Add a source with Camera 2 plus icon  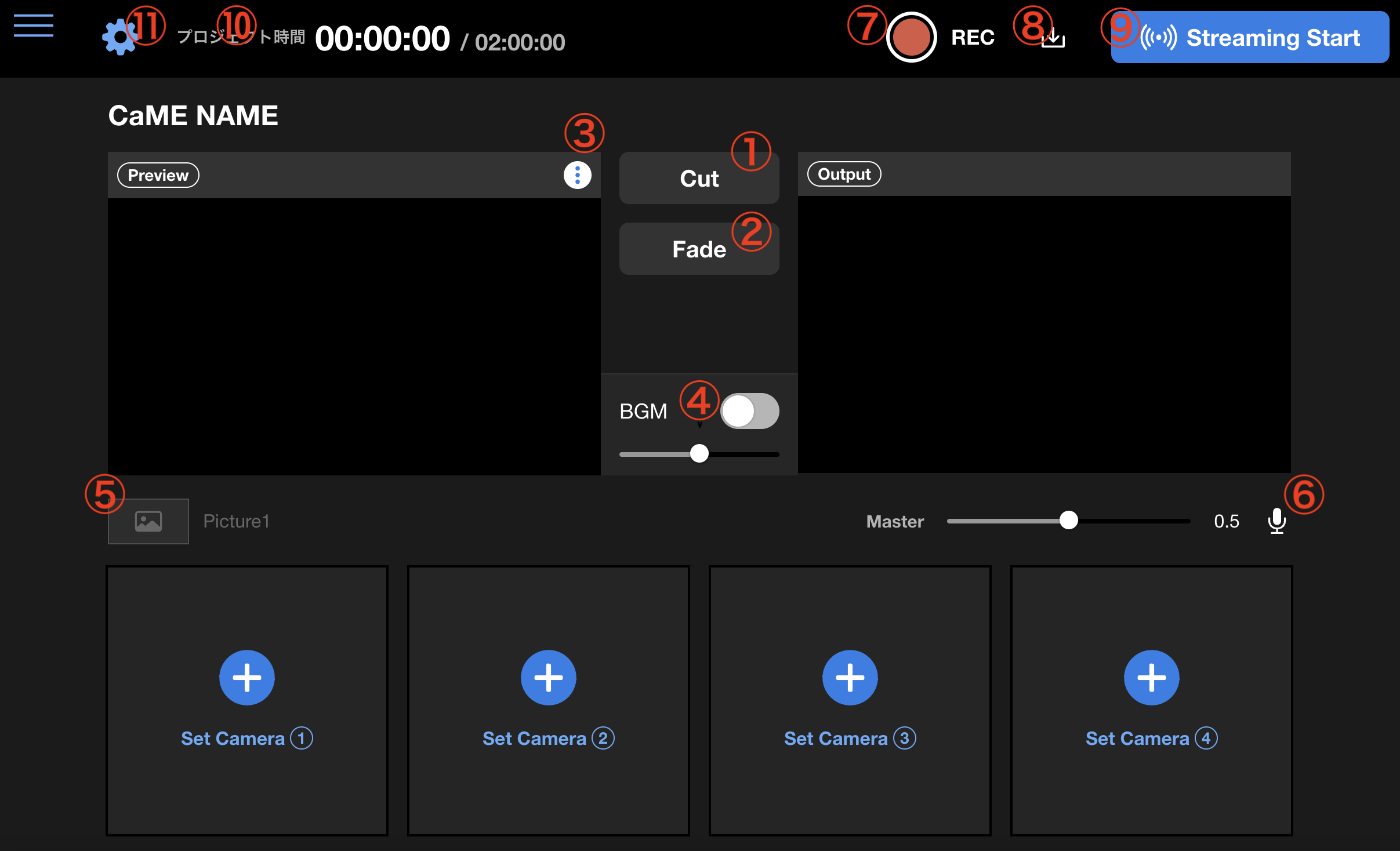point(549,677)
